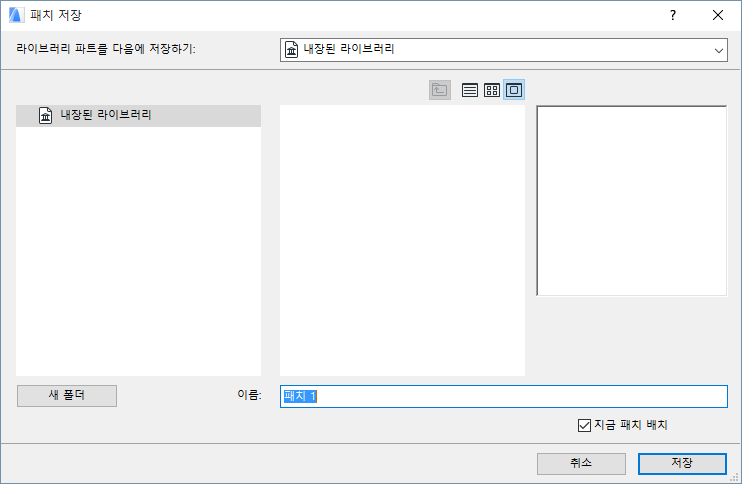Click the 취소 button
This screenshot has width=742, height=484.
[x=581, y=464]
